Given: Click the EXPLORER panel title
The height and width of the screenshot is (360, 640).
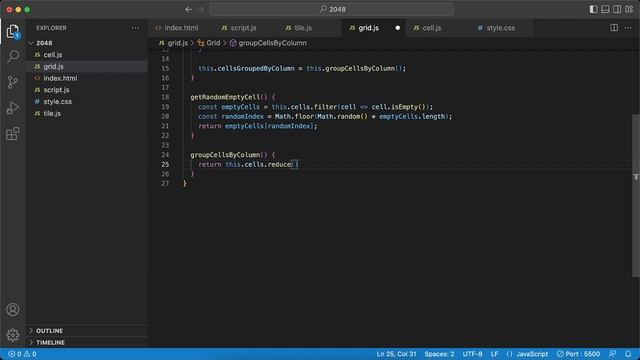Looking at the screenshot, I should pyautogui.click(x=51, y=28).
